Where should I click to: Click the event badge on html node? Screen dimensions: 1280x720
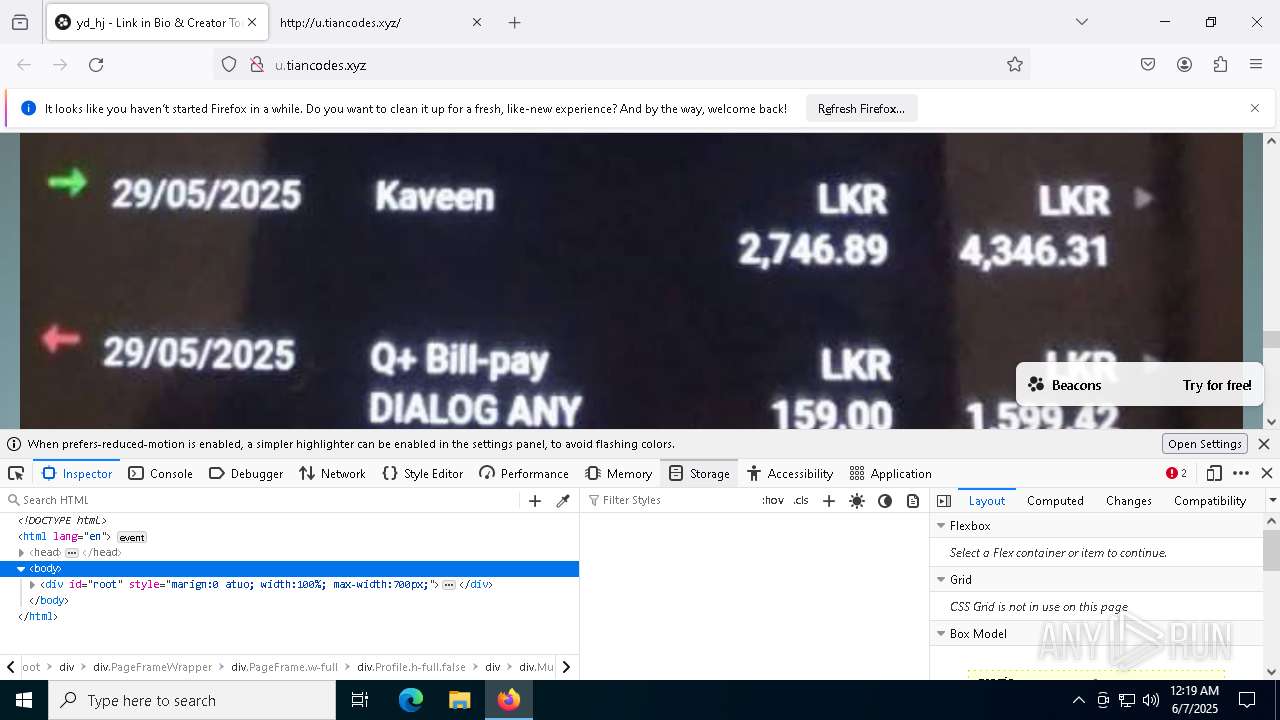tap(132, 537)
